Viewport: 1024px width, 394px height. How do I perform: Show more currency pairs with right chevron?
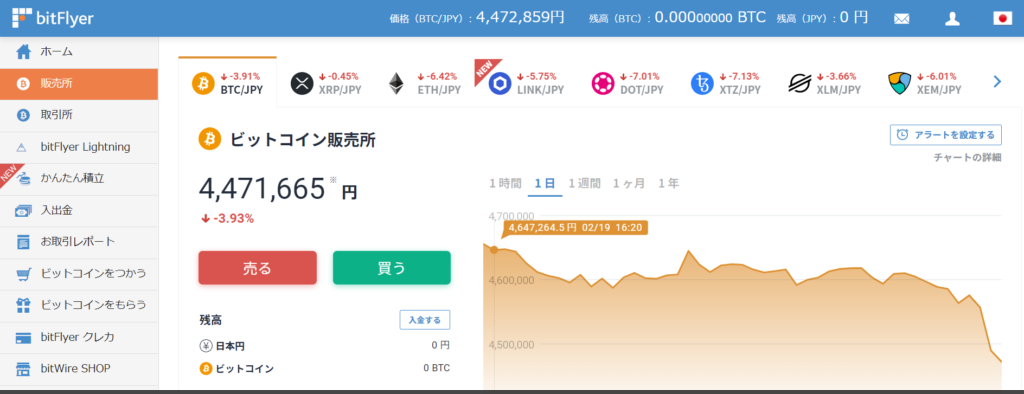997,82
